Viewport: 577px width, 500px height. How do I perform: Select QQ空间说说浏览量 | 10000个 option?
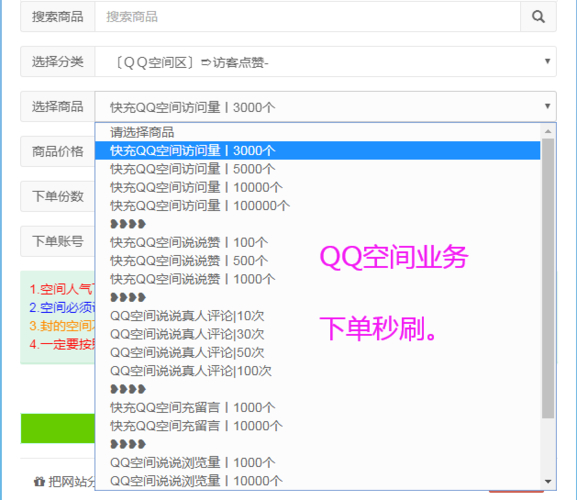point(317,481)
